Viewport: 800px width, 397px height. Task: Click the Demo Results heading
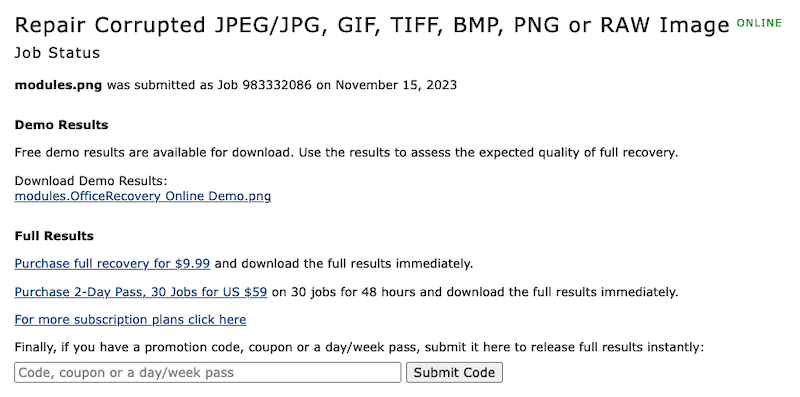point(61,125)
